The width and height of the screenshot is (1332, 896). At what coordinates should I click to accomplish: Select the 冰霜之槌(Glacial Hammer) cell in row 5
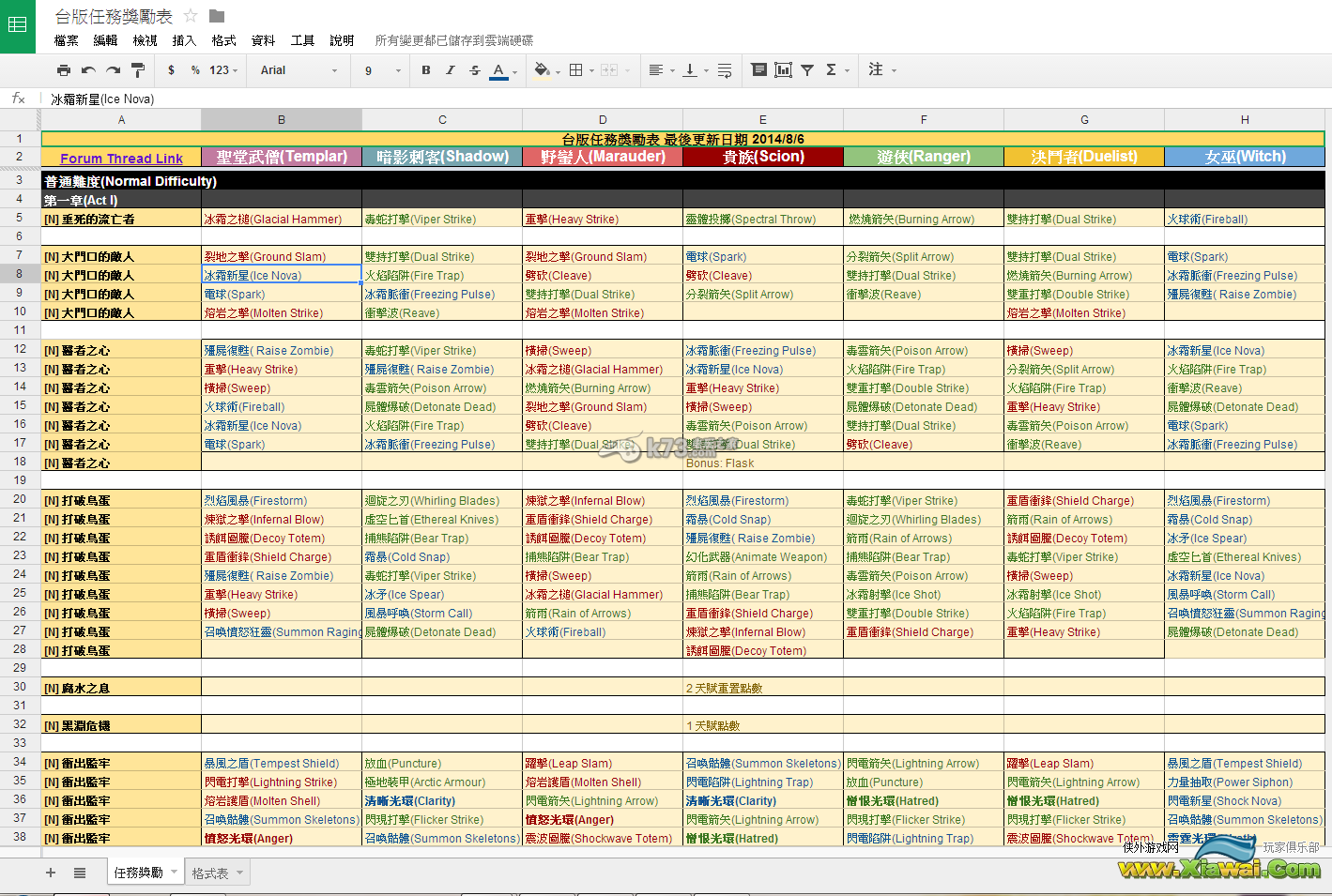coord(282,219)
